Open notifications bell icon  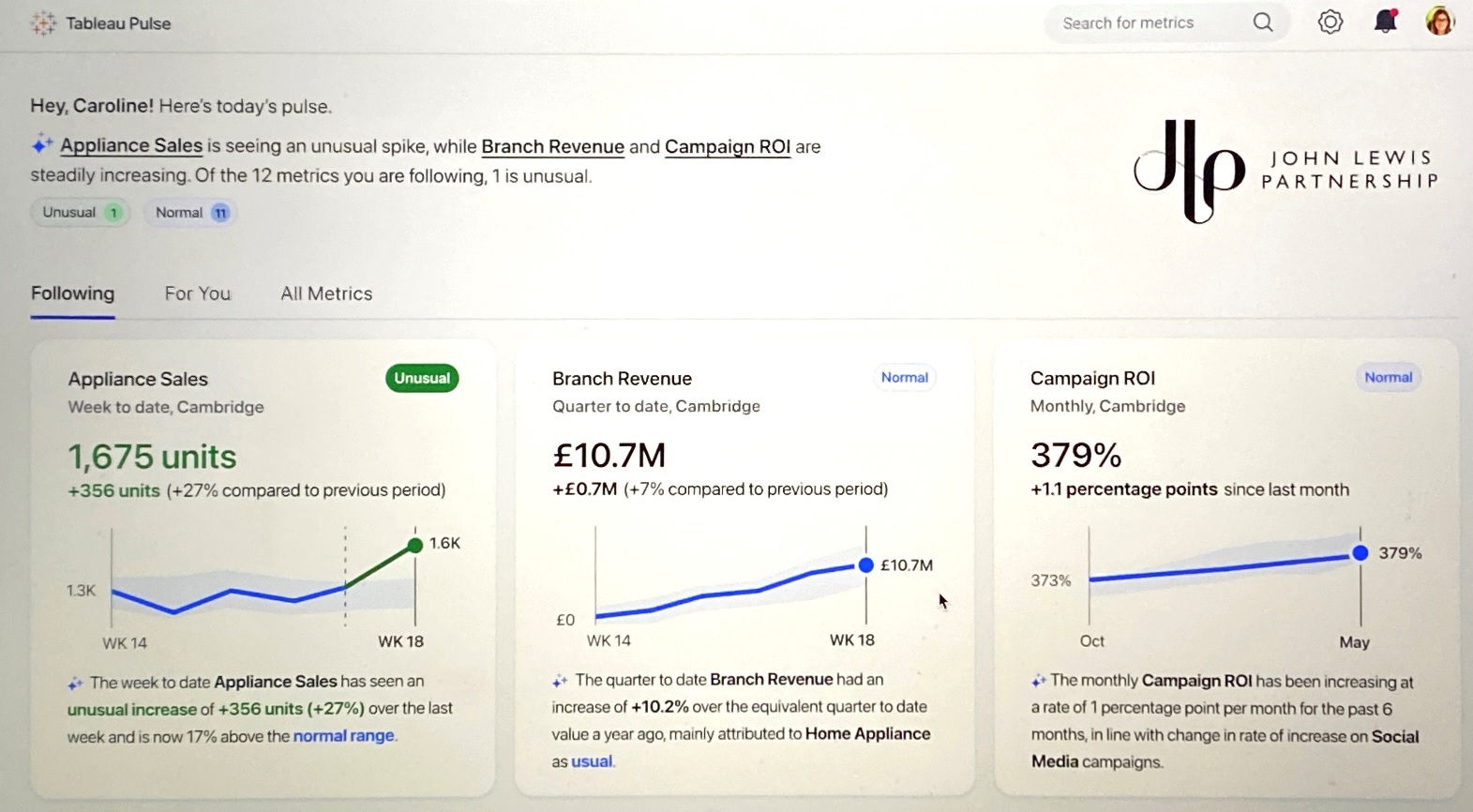coord(1385,22)
